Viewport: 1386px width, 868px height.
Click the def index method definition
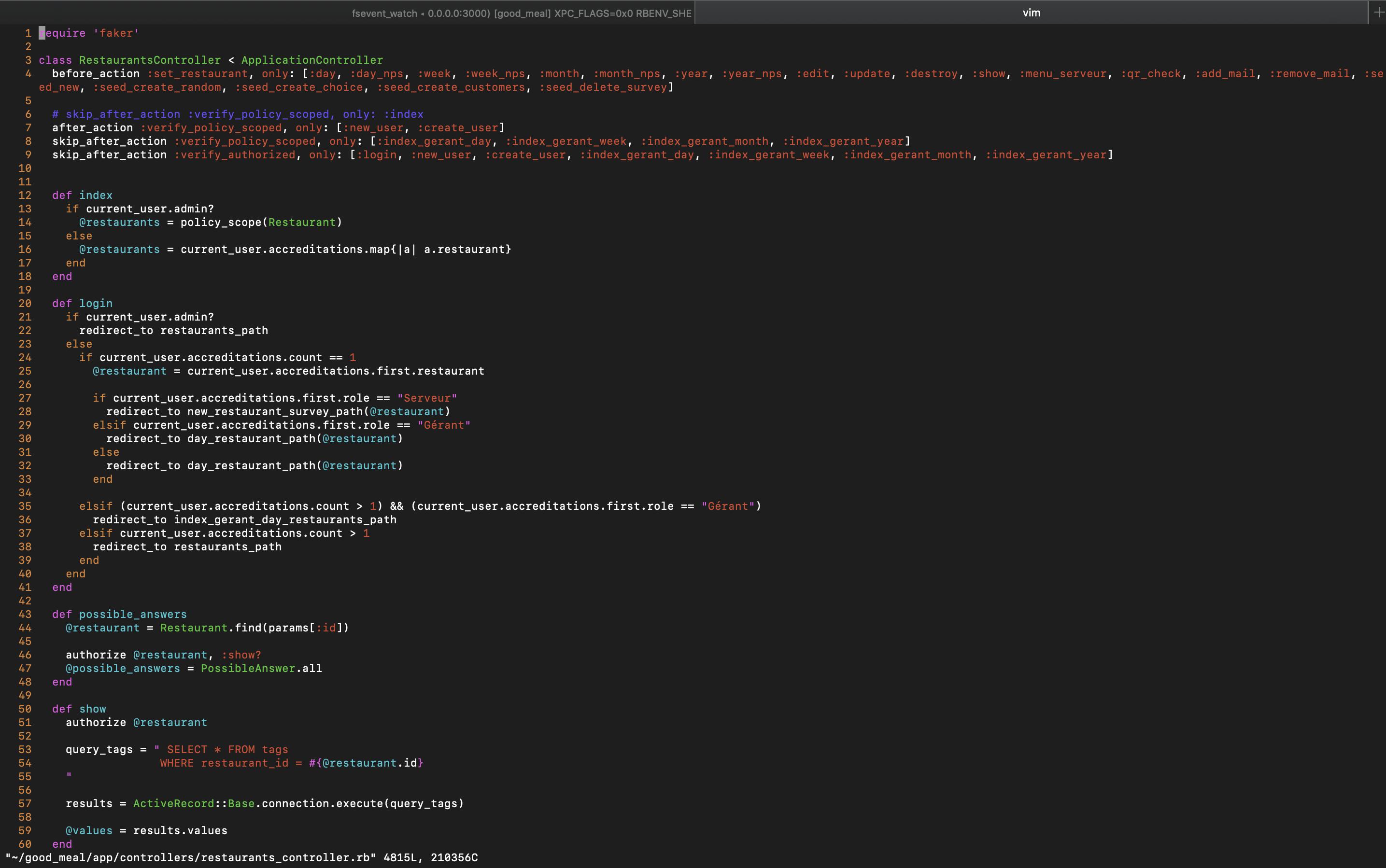(x=82, y=195)
